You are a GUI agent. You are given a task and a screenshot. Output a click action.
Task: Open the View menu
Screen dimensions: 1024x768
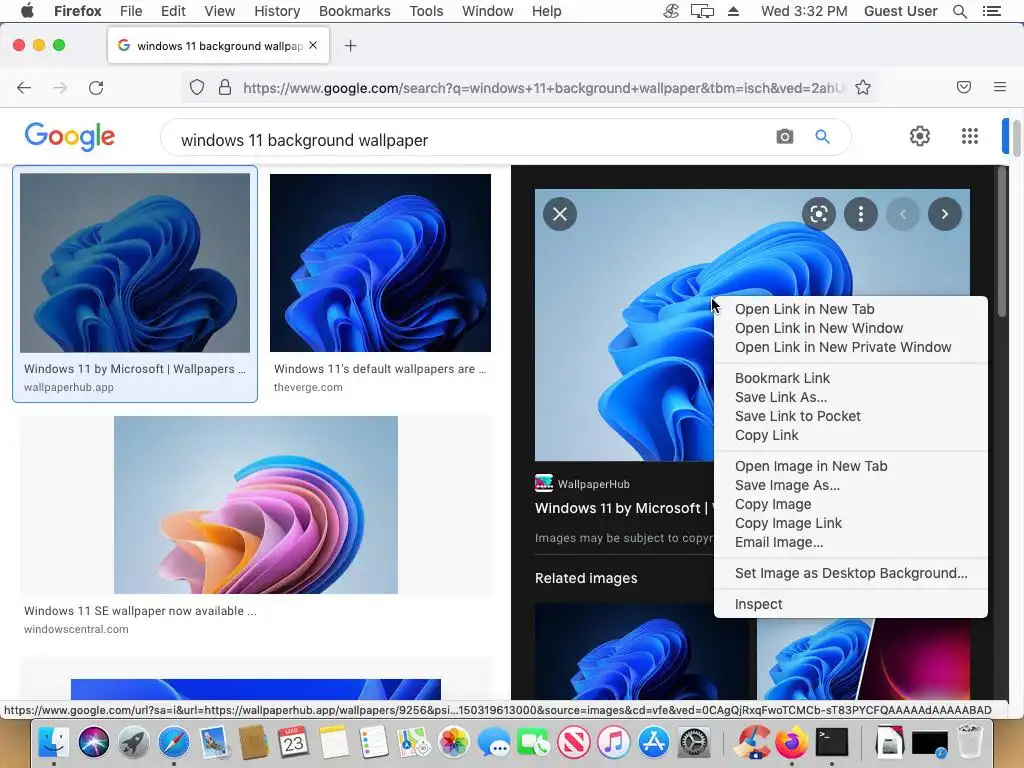pos(219,11)
